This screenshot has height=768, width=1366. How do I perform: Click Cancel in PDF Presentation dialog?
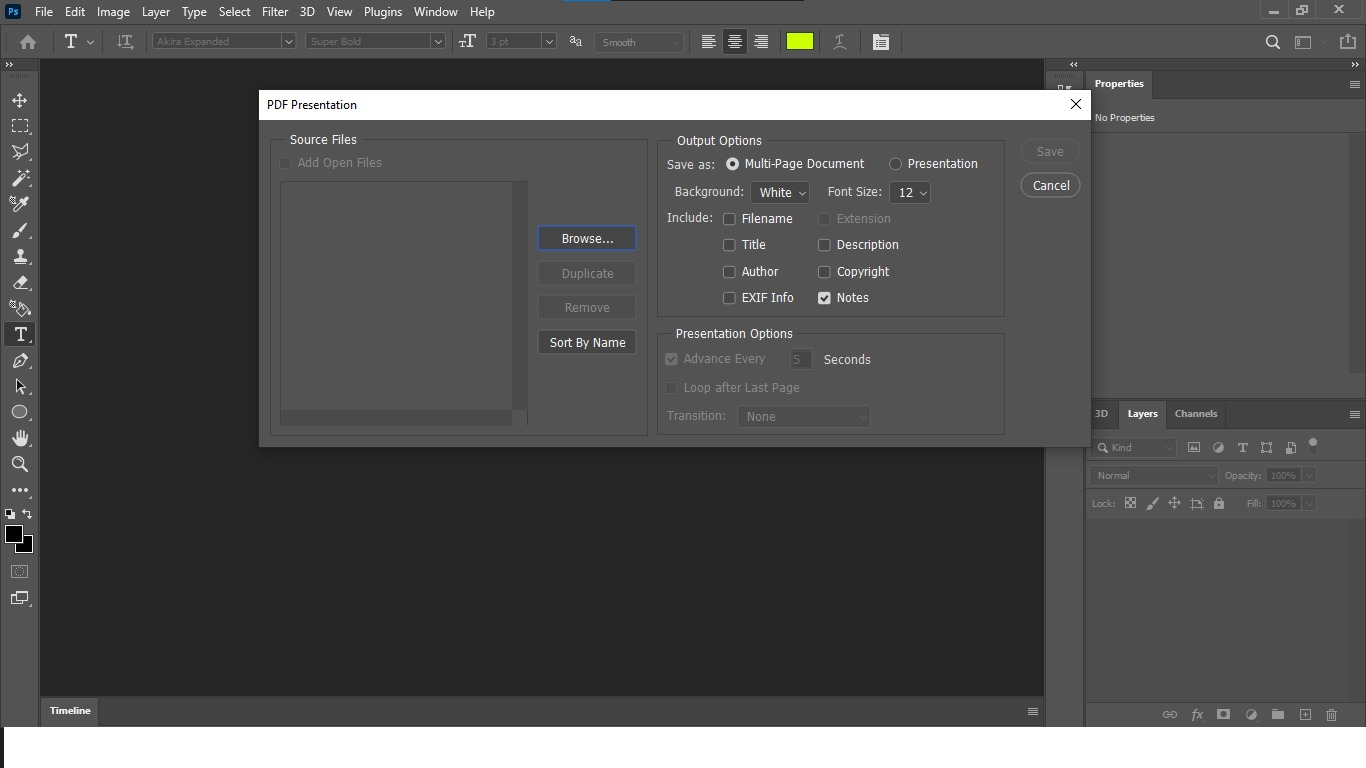point(1051,186)
